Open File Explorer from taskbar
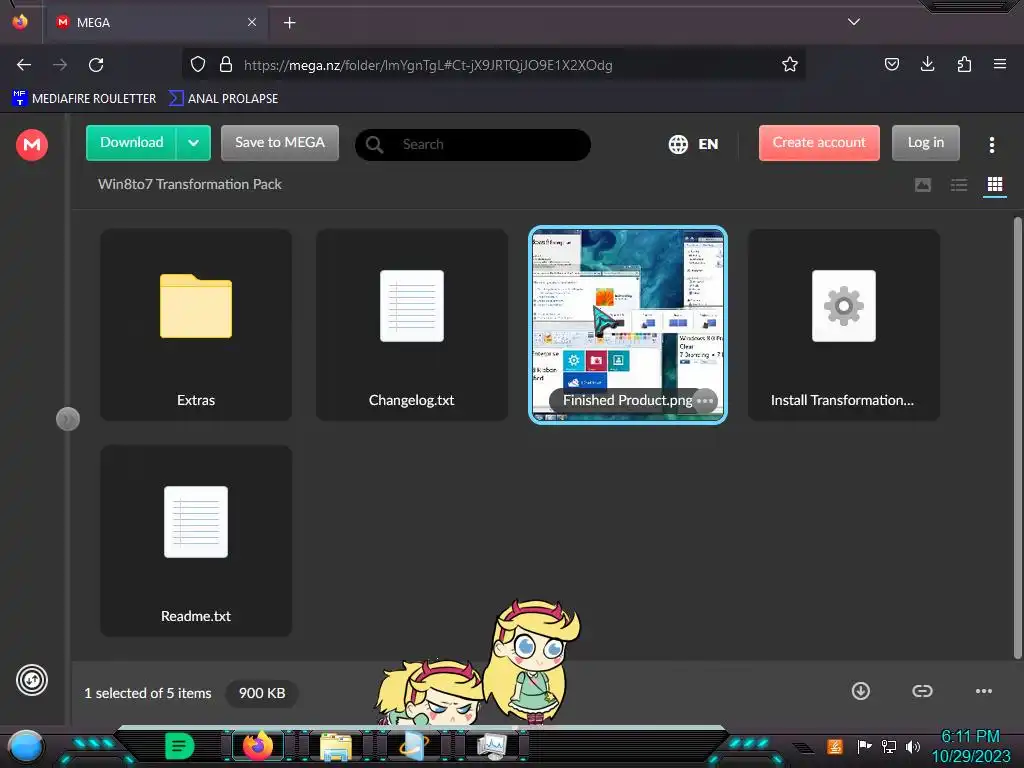 (x=336, y=746)
